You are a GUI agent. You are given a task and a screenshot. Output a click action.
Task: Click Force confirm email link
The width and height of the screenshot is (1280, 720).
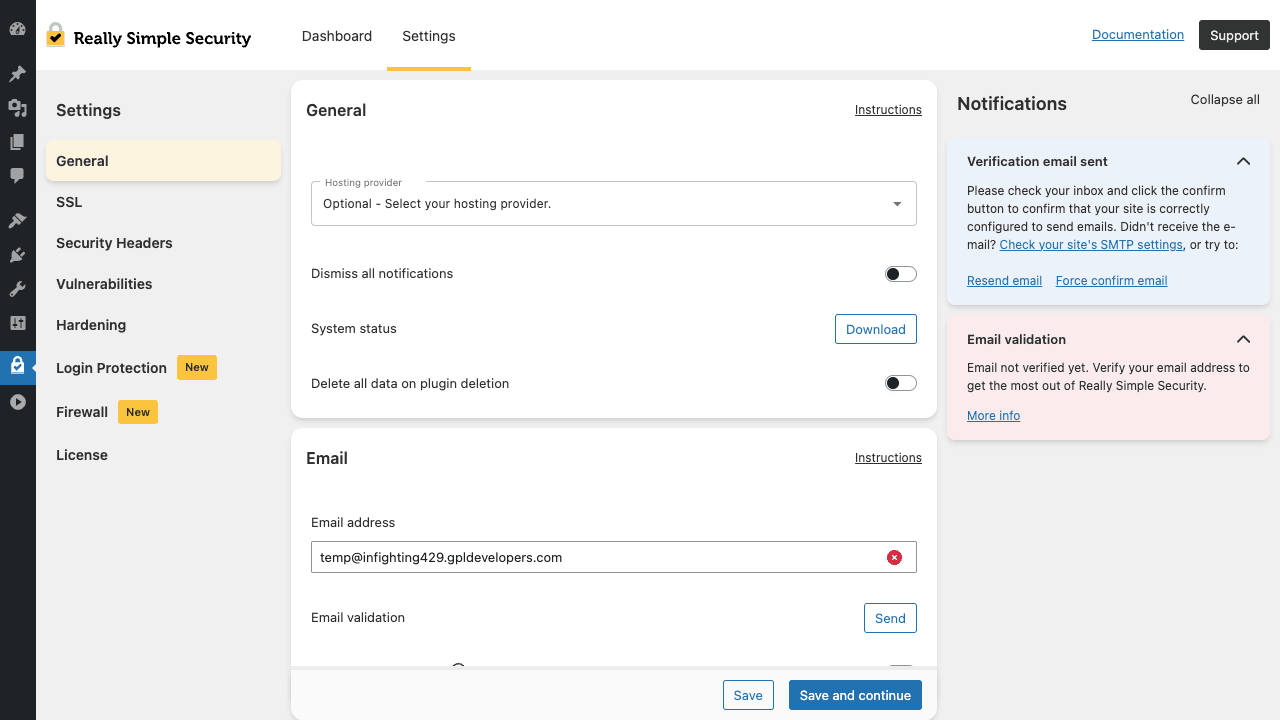coord(1111,281)
